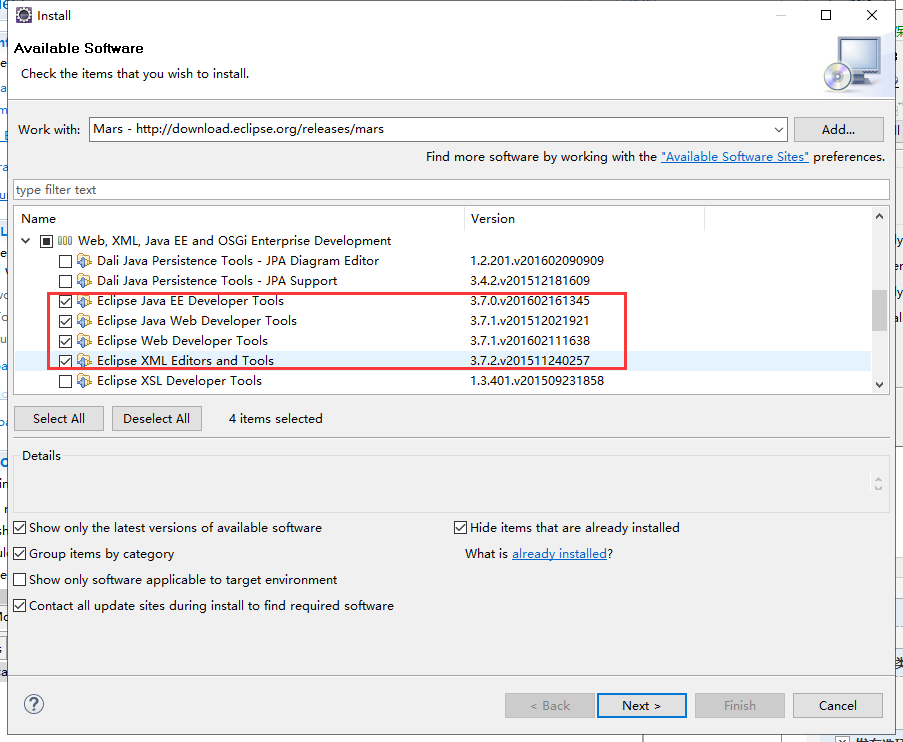This screenshot has width=903, height=742.
Task: Click the Eclipse Java EE Developer Tools icon
Action: pyautogui.click(x=84, y=301)
